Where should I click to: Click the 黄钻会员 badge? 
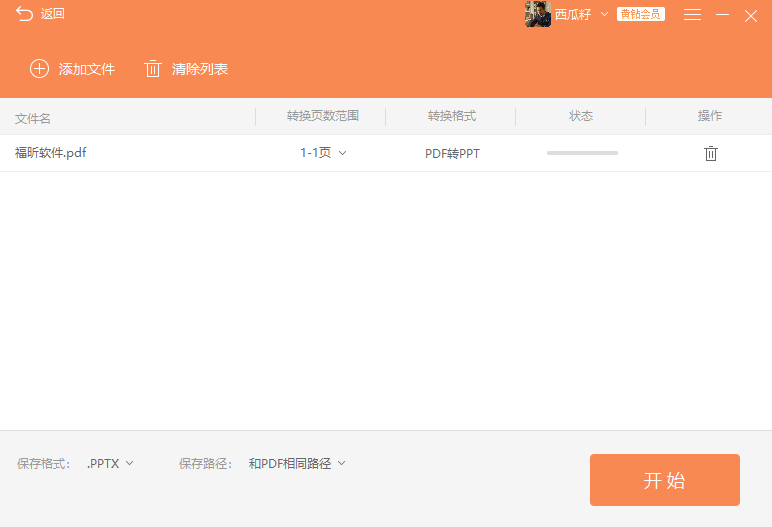641,14
